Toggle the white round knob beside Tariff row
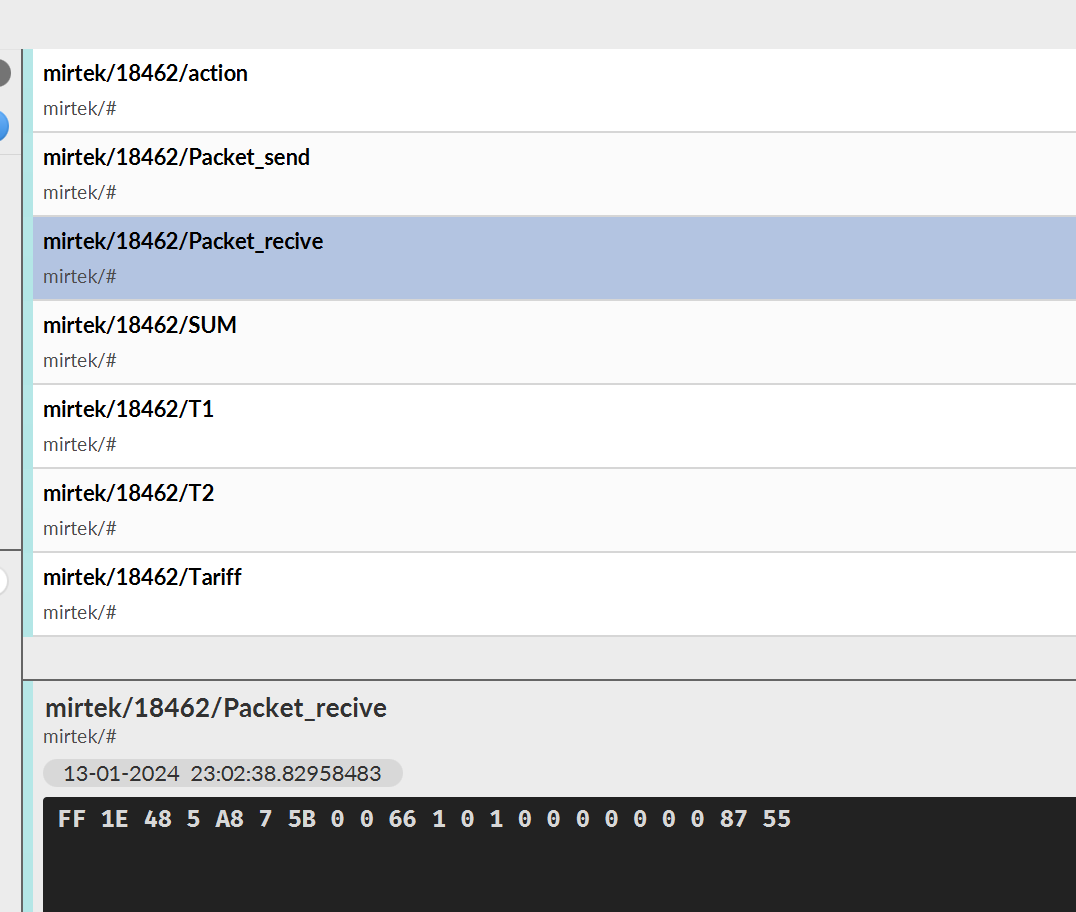 pos(3,581)
